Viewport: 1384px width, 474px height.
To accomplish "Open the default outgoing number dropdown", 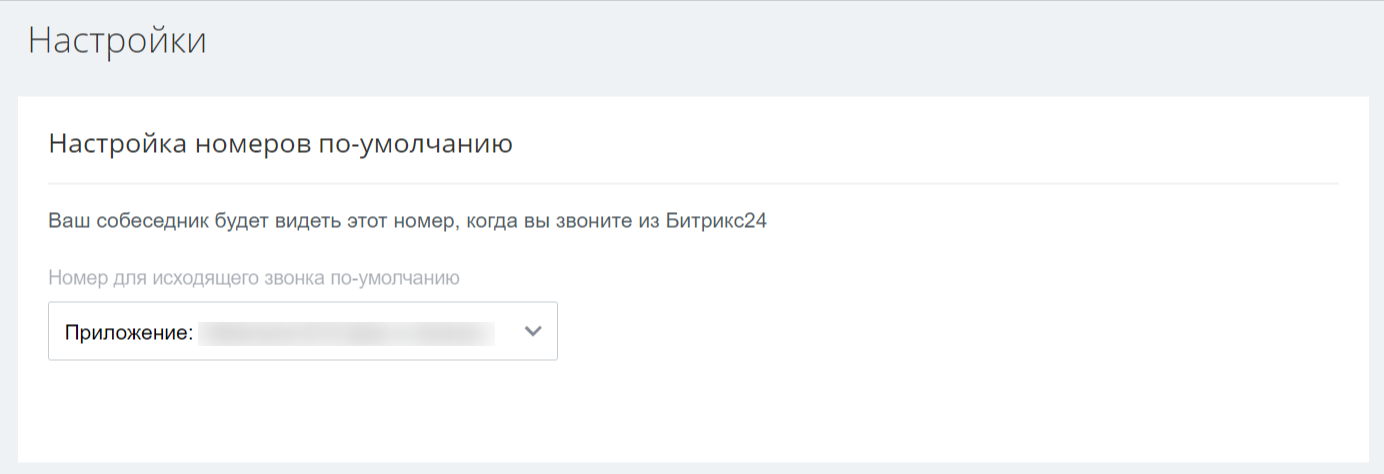I will point(302,331).
